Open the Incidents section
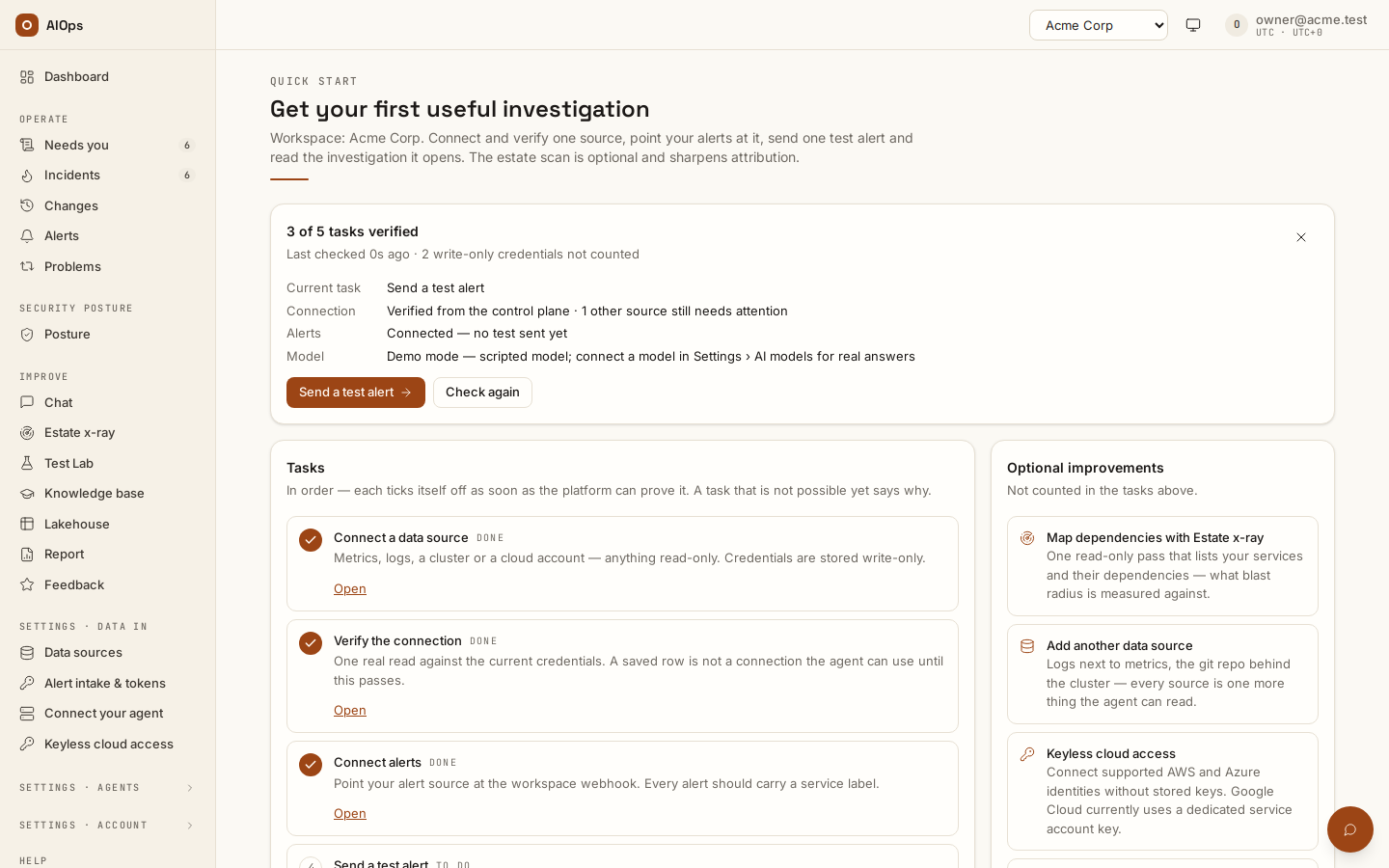Viewport: 1389px width, 868px height. coord(107,175)
